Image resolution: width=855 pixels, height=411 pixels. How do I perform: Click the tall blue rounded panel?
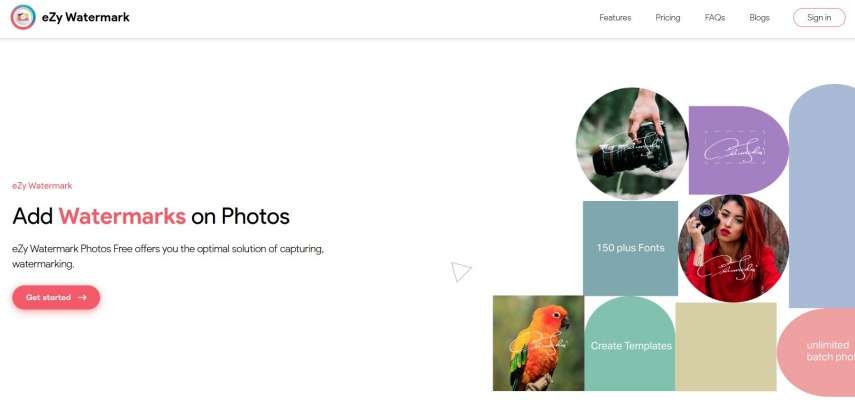pyautogui.click(x=822, y=196)
